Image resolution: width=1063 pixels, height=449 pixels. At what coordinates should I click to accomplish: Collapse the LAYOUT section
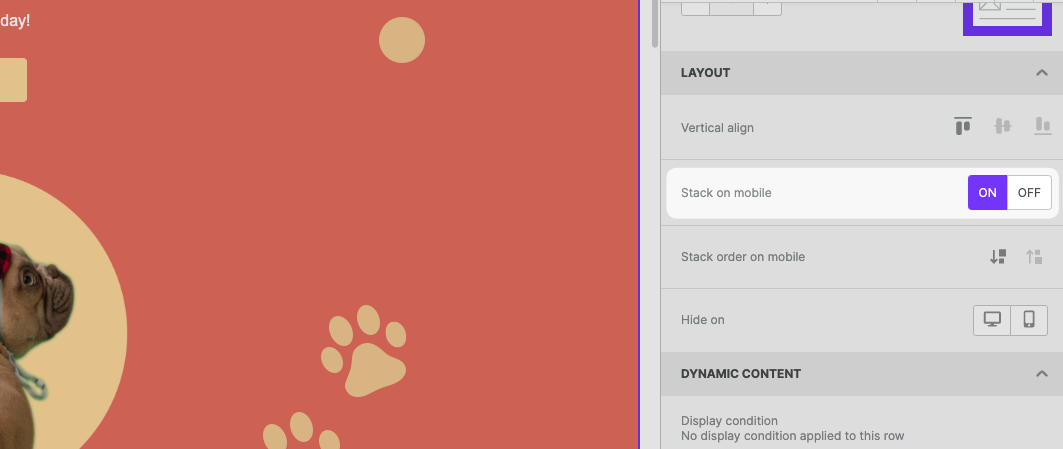pyautogui.click(x=1042, y=73)
